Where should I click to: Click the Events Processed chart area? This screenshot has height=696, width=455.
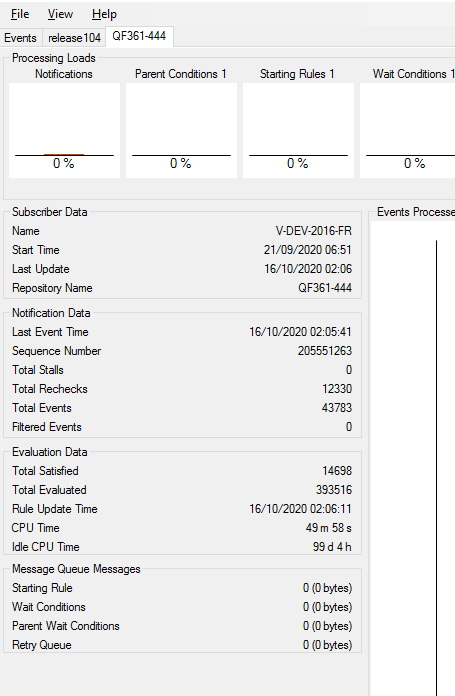[413, 457]
